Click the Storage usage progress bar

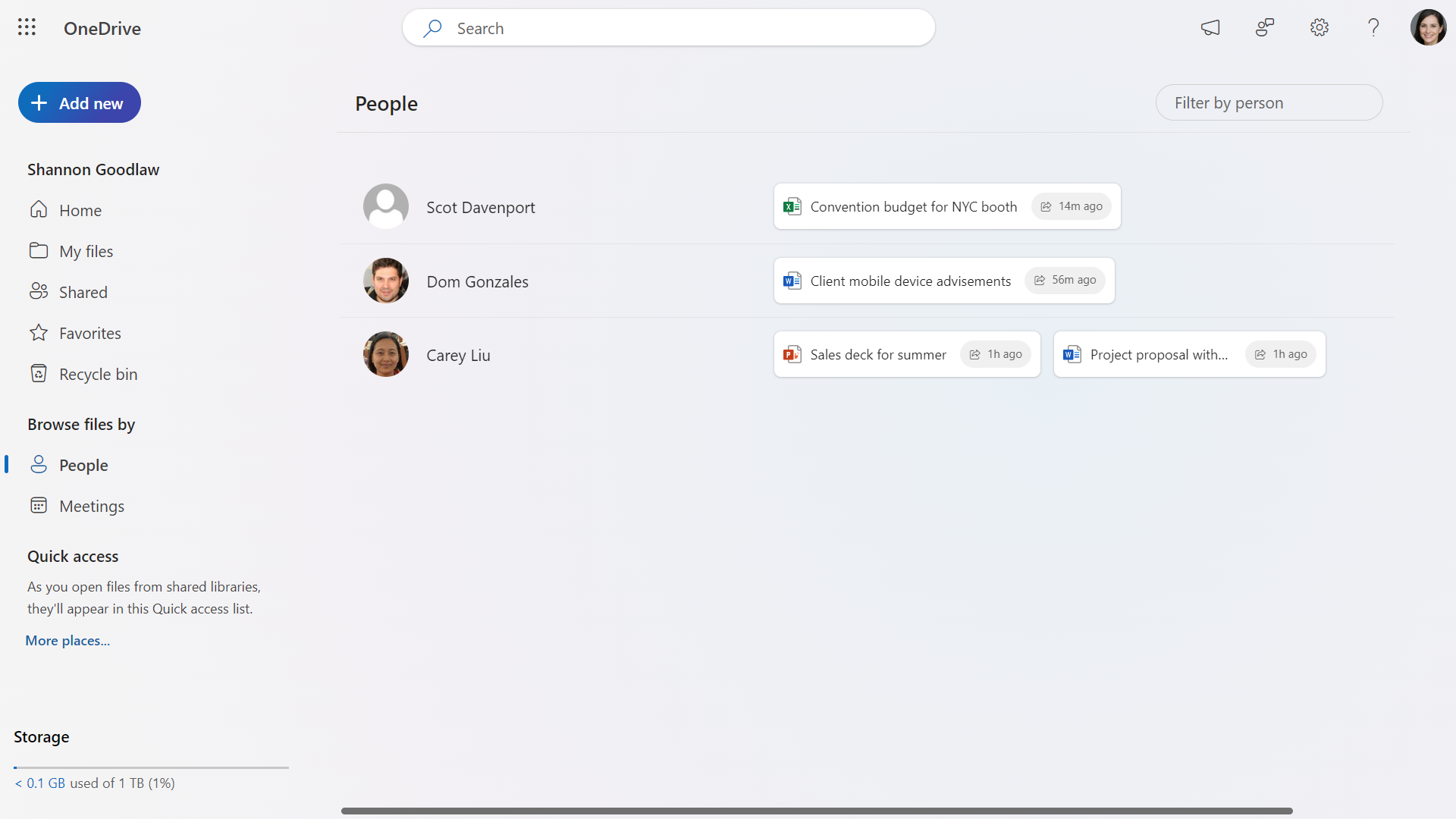point(151,767)
